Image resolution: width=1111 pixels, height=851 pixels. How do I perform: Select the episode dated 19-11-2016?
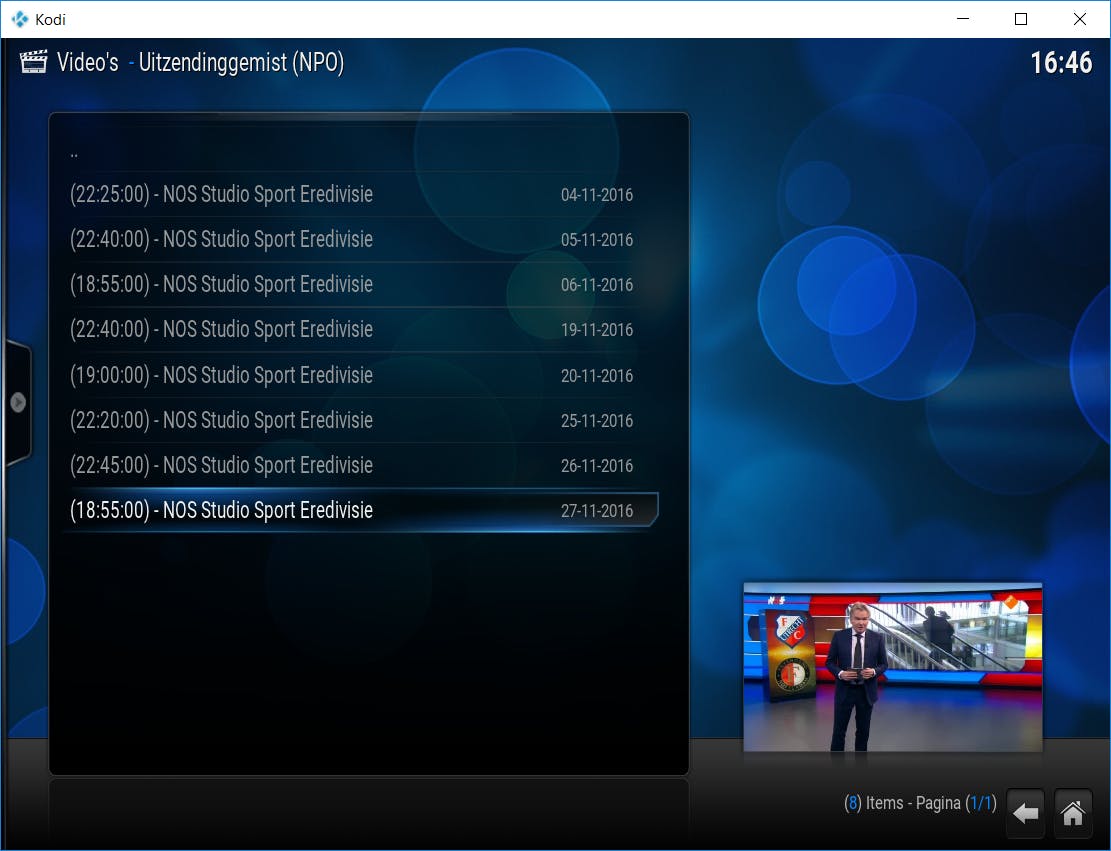pyautogui.click(x=361, y=329)
